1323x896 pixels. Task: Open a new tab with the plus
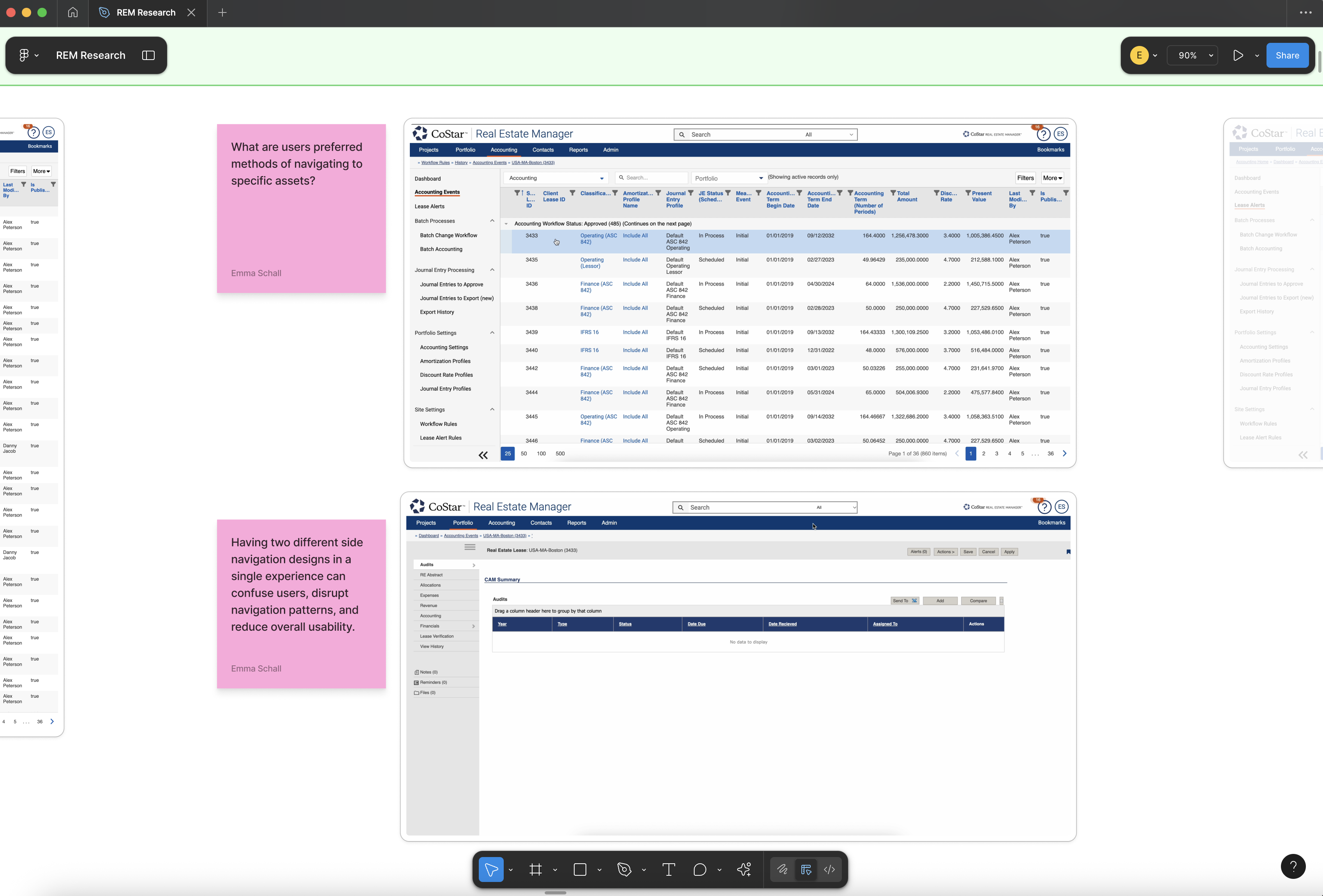pos(222,12)
